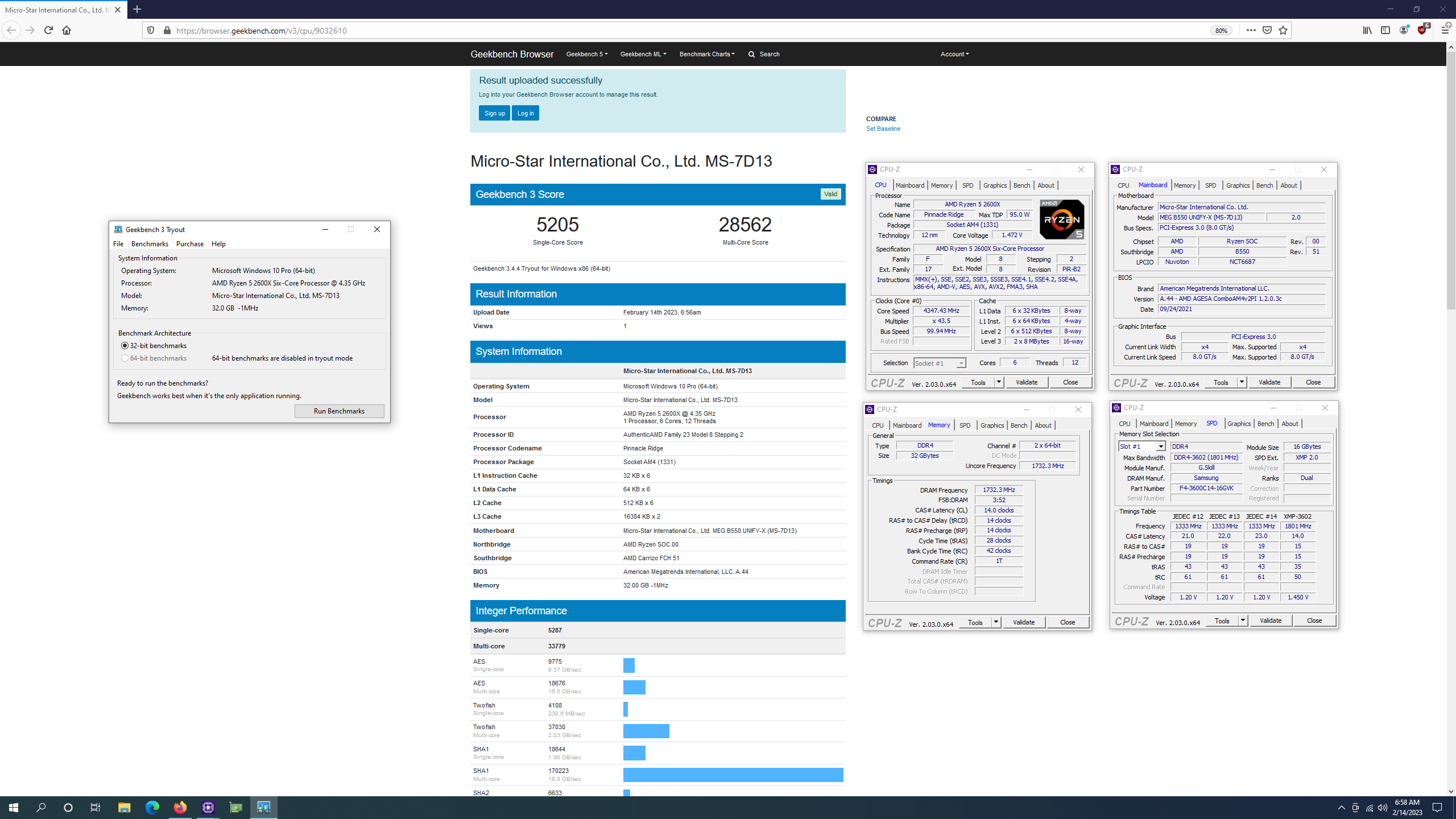The image size is (1456, 819).
Task: Expand Tools arrow in CPU-Z CPU window
Action: click(x=999, y=382)
